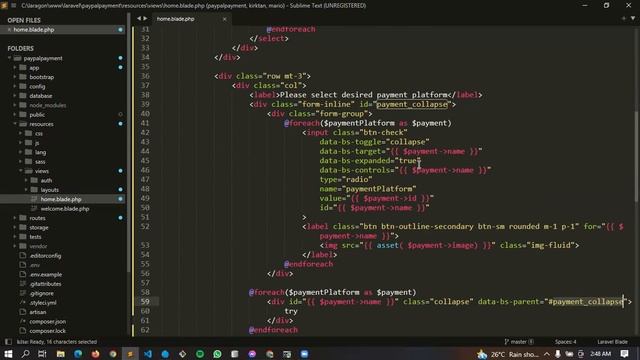640x360 pixels.
Task: Expand the storage folder
Action: (15, 228)
